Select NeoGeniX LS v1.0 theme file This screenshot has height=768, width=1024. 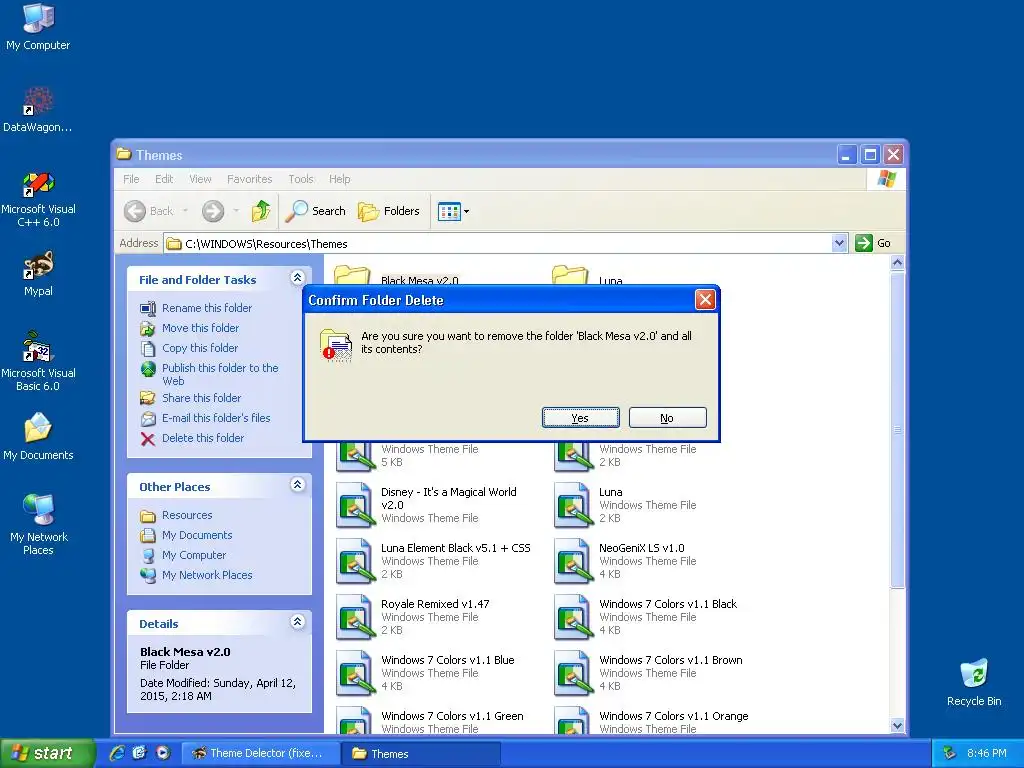(626, 560)
